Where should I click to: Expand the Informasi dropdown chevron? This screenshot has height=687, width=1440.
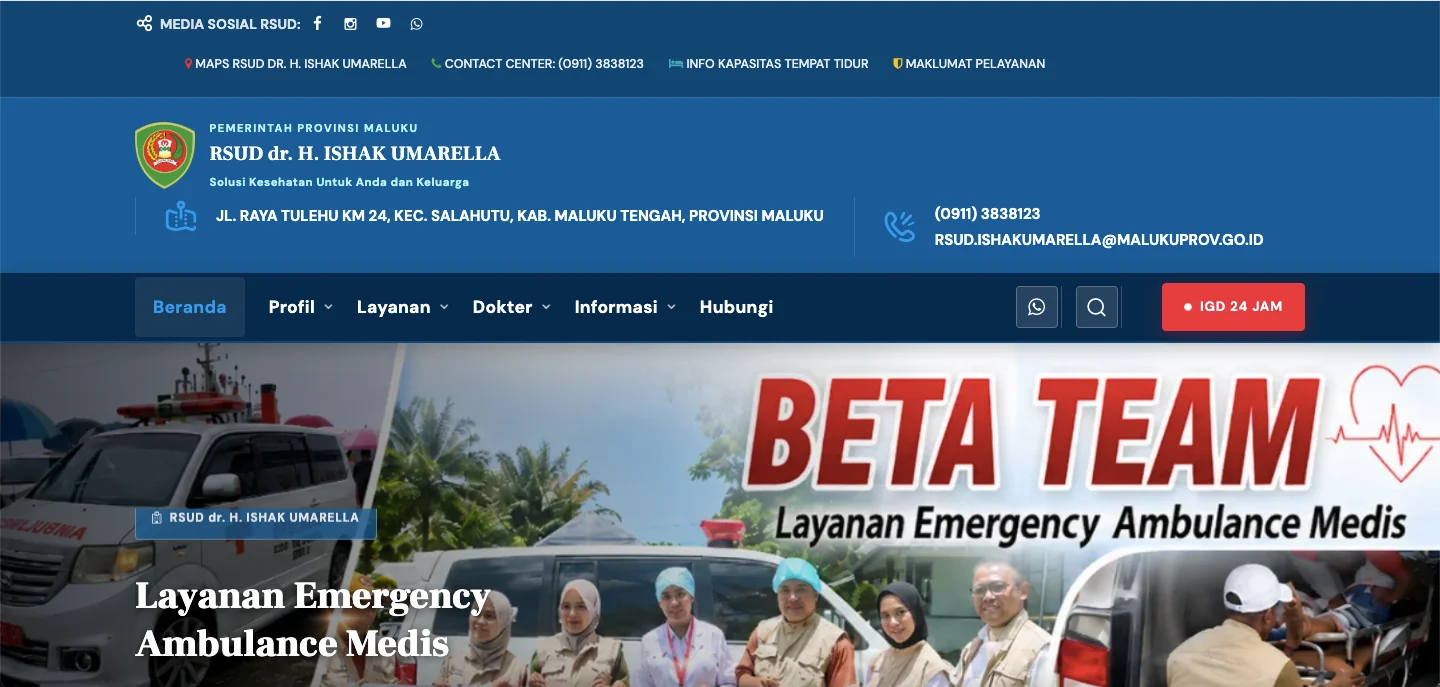pyautogui.click(x=671, y=307)
